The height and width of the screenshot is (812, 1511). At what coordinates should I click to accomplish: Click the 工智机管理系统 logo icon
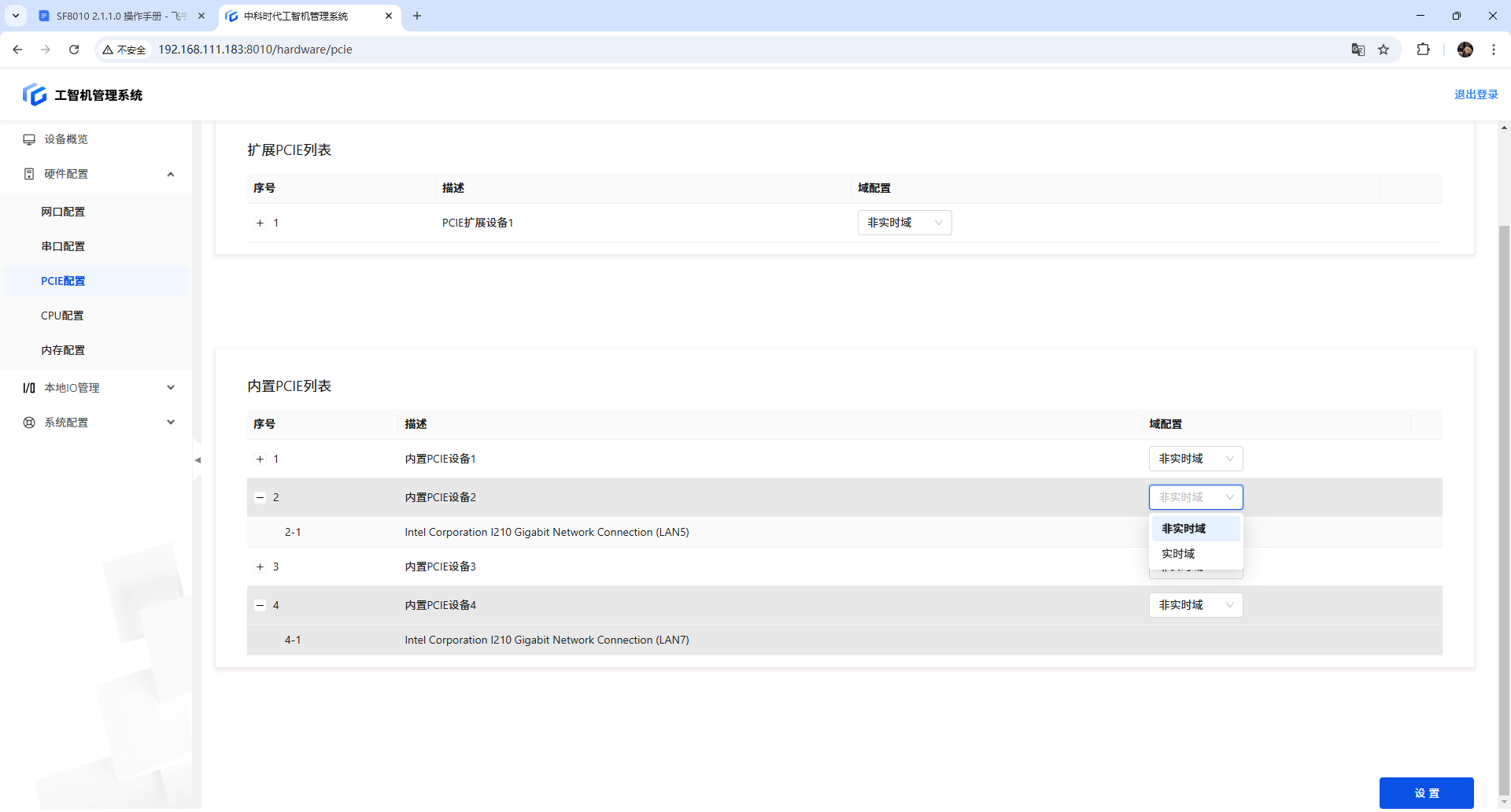coord(34,94)
